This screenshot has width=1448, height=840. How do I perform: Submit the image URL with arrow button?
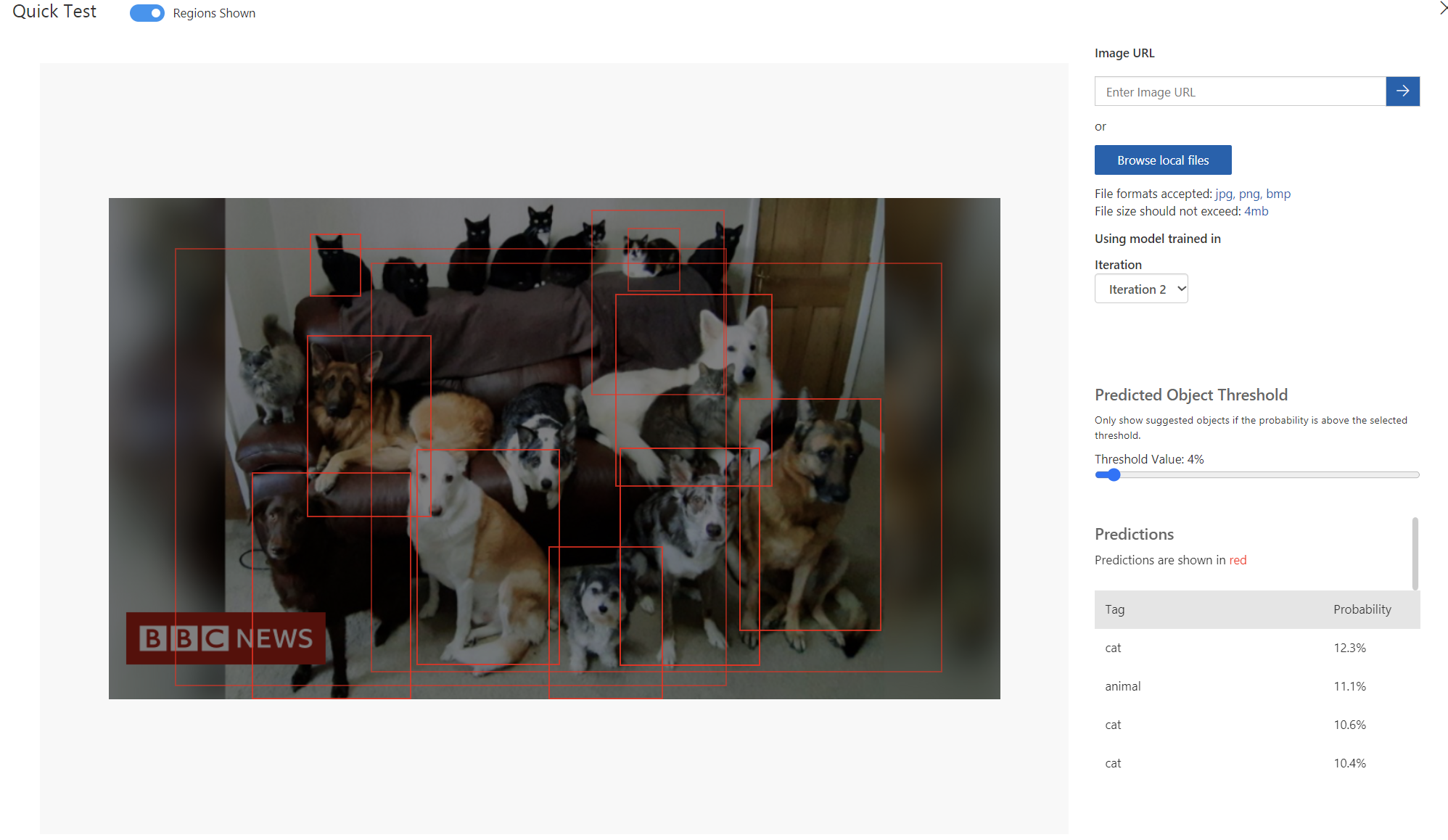point(1402,91)
